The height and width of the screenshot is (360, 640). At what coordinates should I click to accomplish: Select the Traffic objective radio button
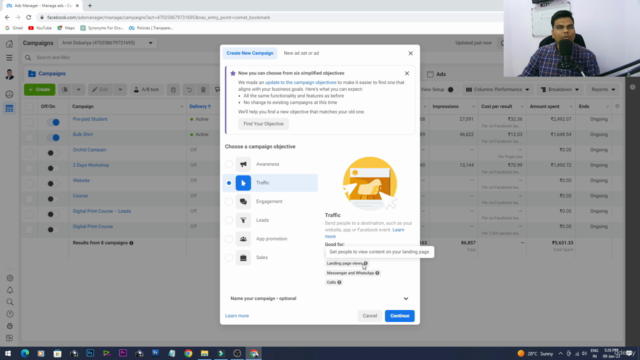[229, 183]
